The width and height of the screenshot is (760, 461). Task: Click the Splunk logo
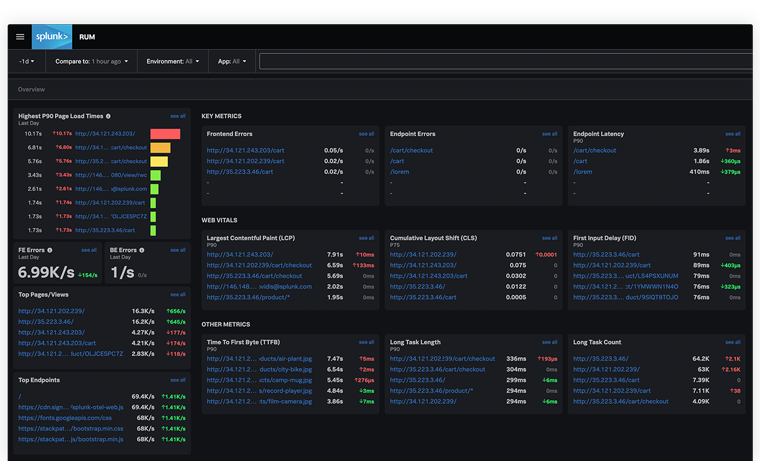point(52,37)
